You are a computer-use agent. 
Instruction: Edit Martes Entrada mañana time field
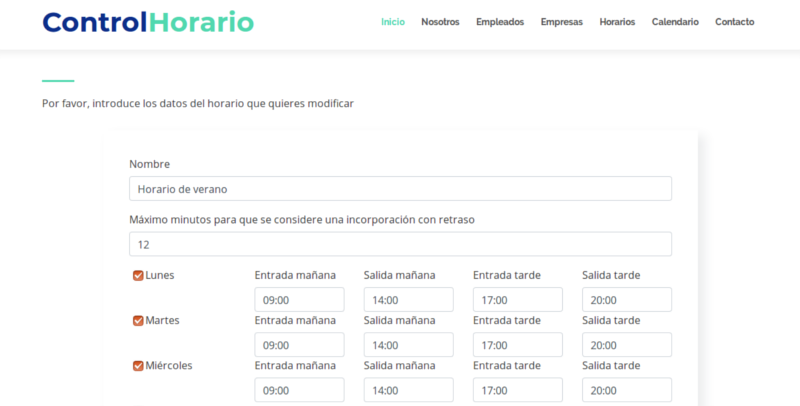[x=299, y=345]
